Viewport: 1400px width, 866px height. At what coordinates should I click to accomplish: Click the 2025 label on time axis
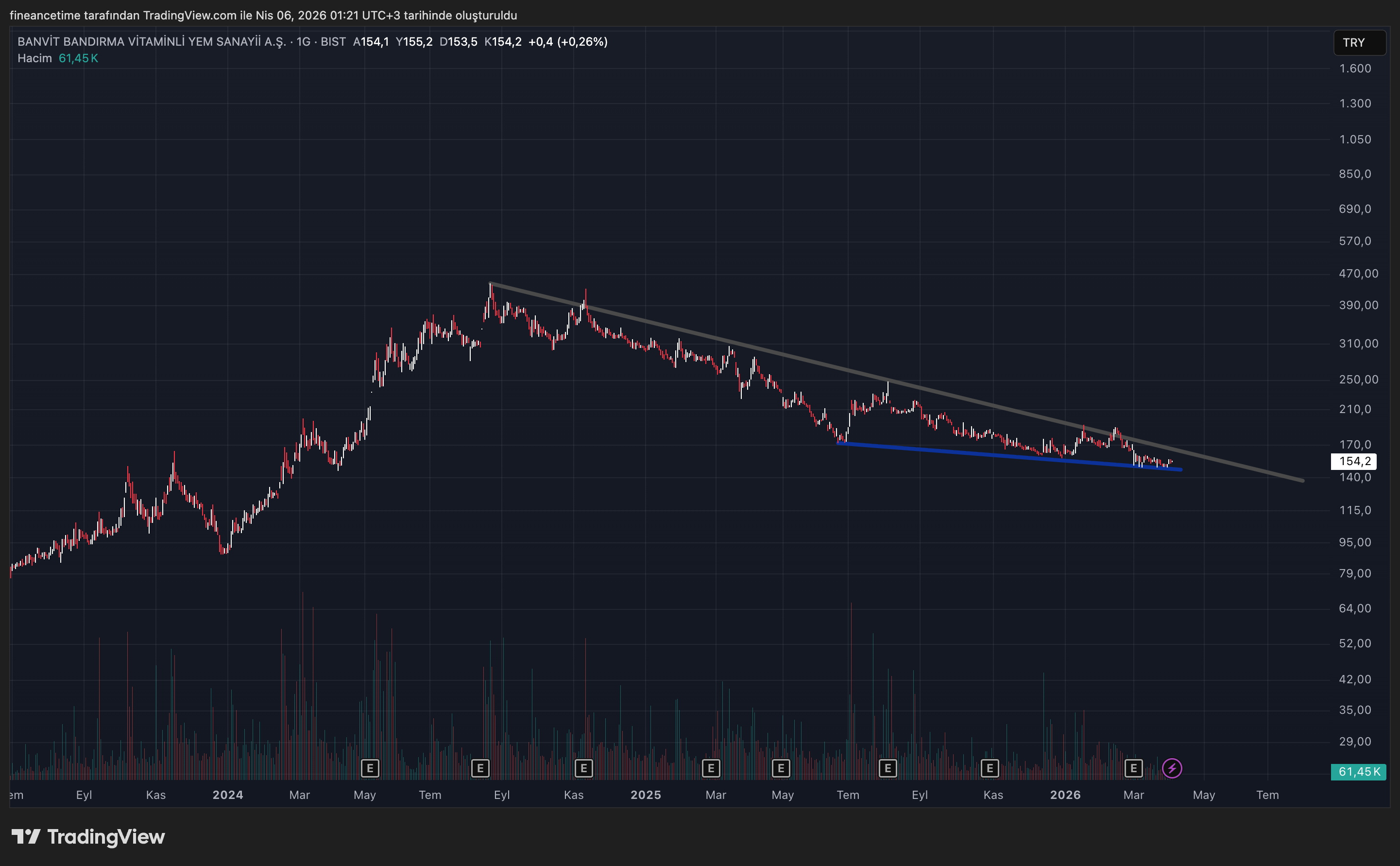click(646, 795)
